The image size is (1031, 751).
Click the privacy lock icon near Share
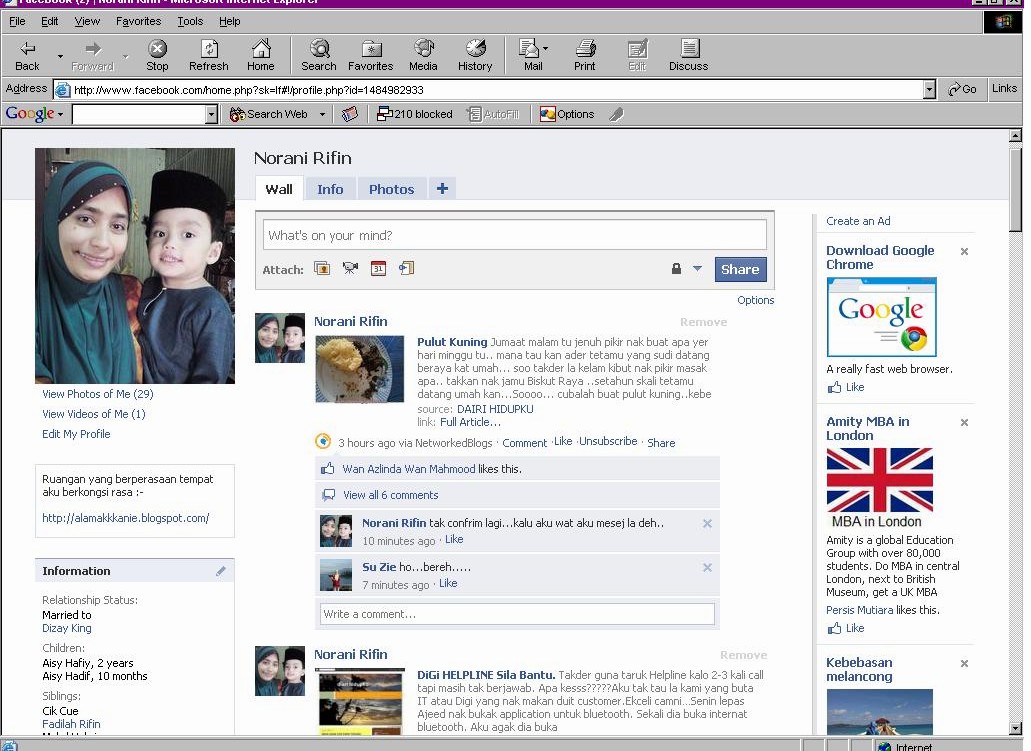click(x=676, y=268)
